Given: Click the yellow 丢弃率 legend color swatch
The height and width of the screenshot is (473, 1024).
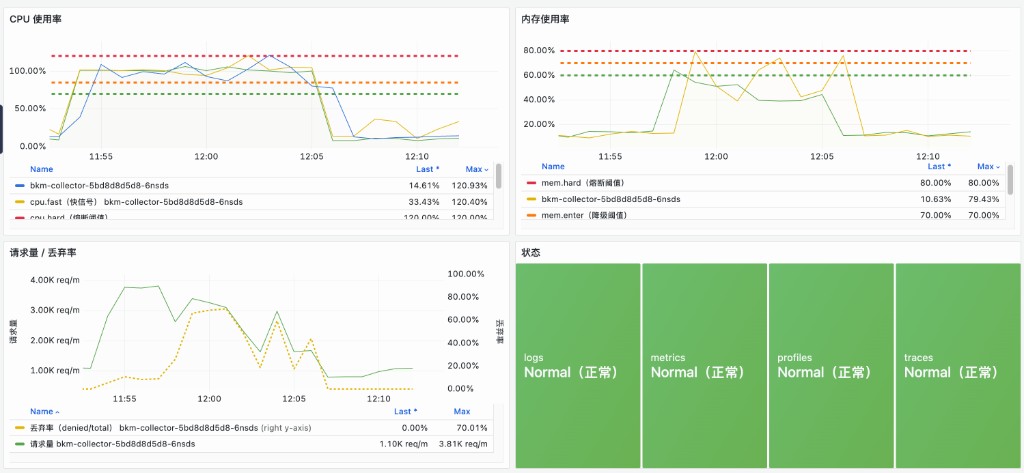Looking at the screenshot, I should coord(20,429).
